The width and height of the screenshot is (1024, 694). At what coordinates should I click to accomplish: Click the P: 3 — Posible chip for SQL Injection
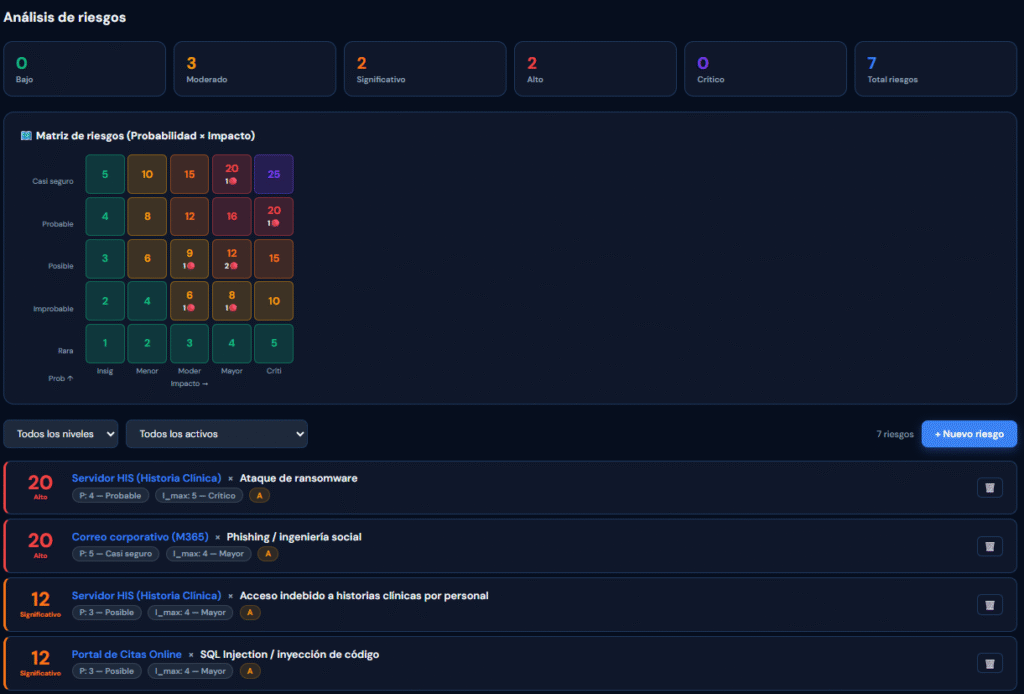[106, 671]
